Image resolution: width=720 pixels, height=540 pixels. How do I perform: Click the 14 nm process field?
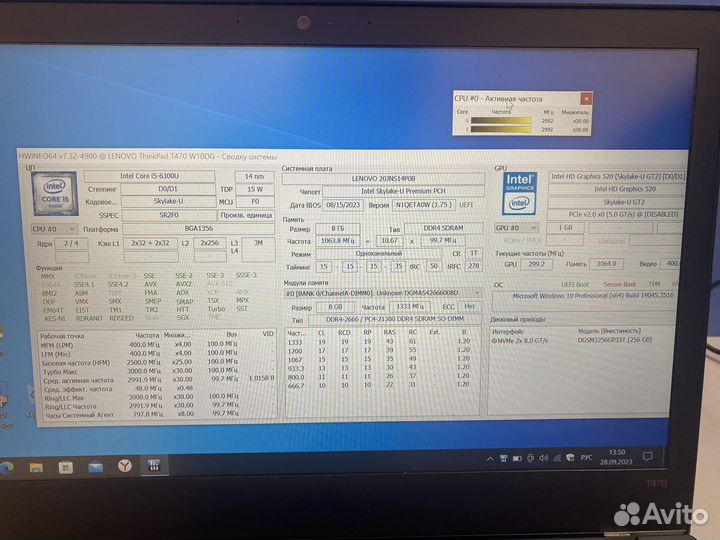coord(254,176)
